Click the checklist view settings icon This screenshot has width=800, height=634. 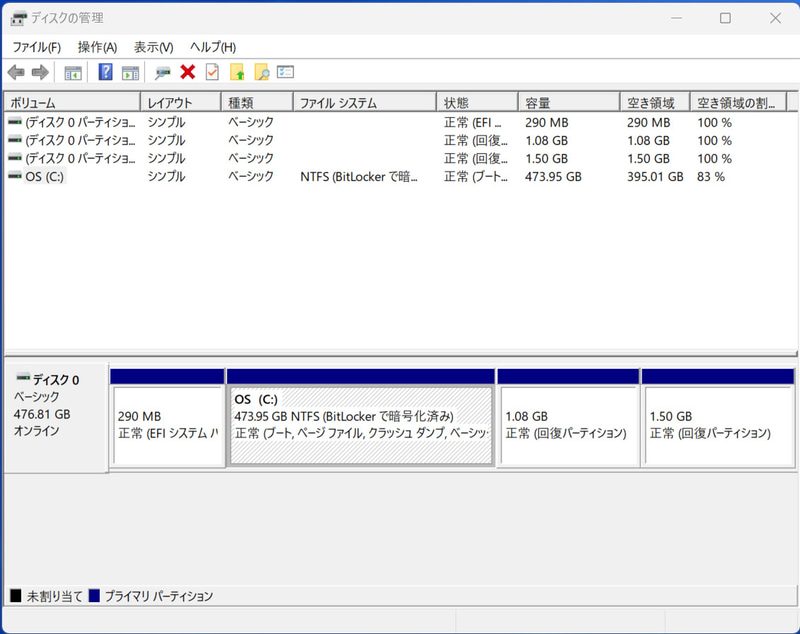point(285,72)
